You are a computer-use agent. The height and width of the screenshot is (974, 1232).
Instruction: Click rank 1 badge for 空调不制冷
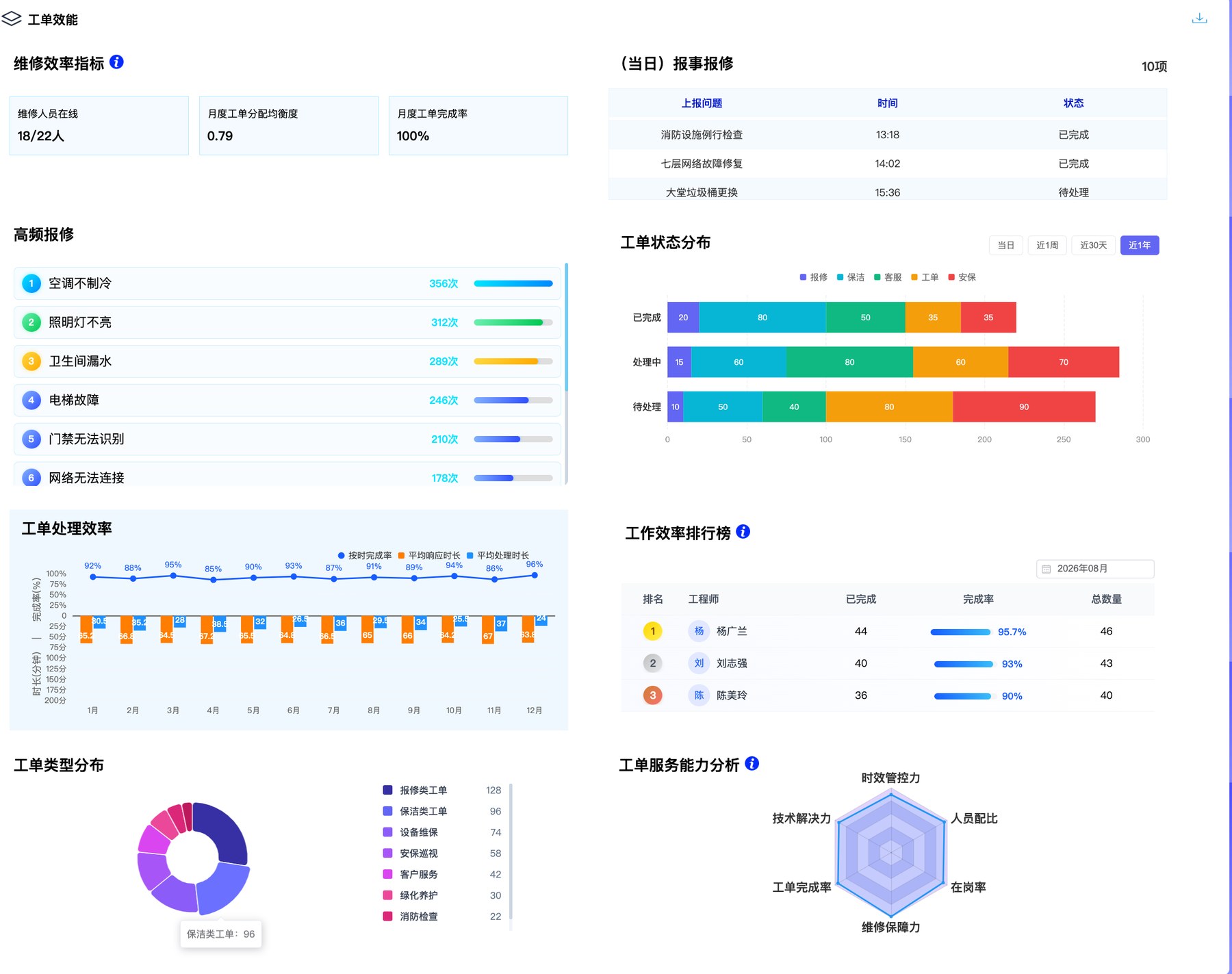(31, 283)
